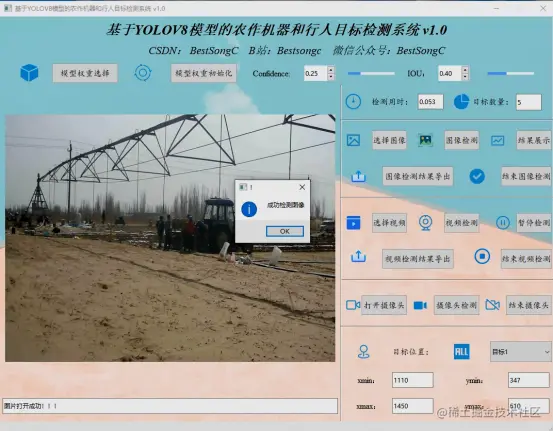The image size is (554, 432).
Task: Adjust the IOU slider
Action: 511,73
